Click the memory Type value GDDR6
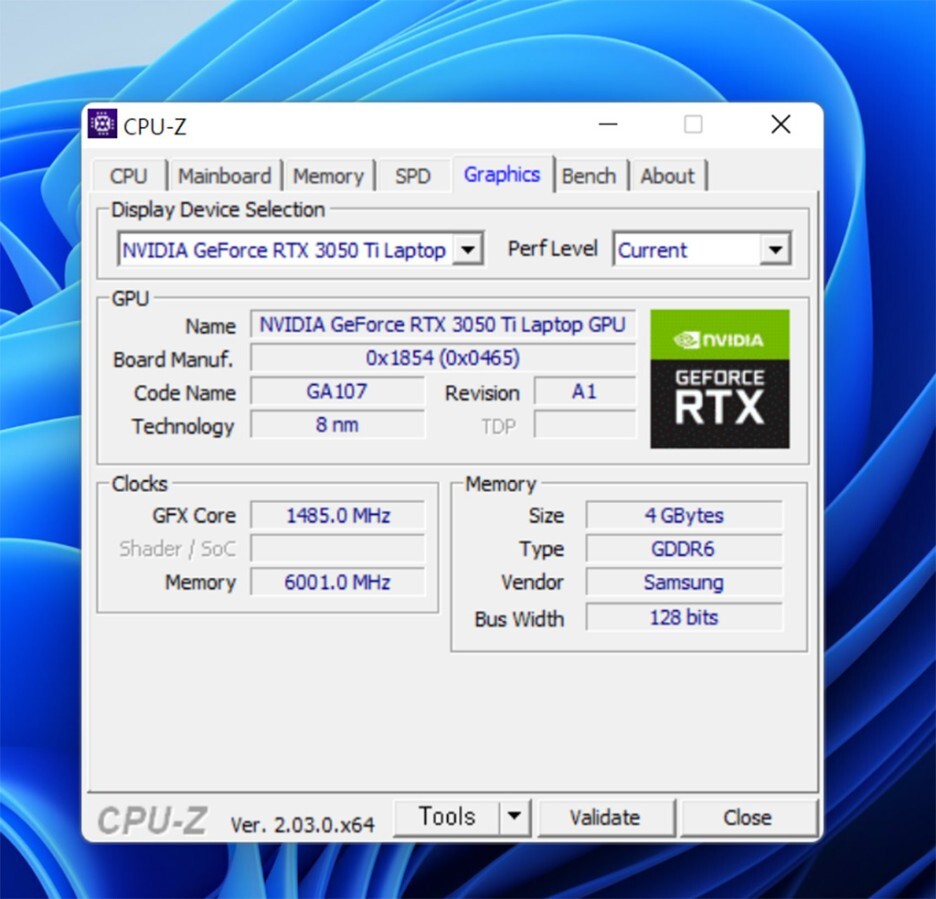Image resolution: width=936 pixels, height=899 pixels. [684, 549]
